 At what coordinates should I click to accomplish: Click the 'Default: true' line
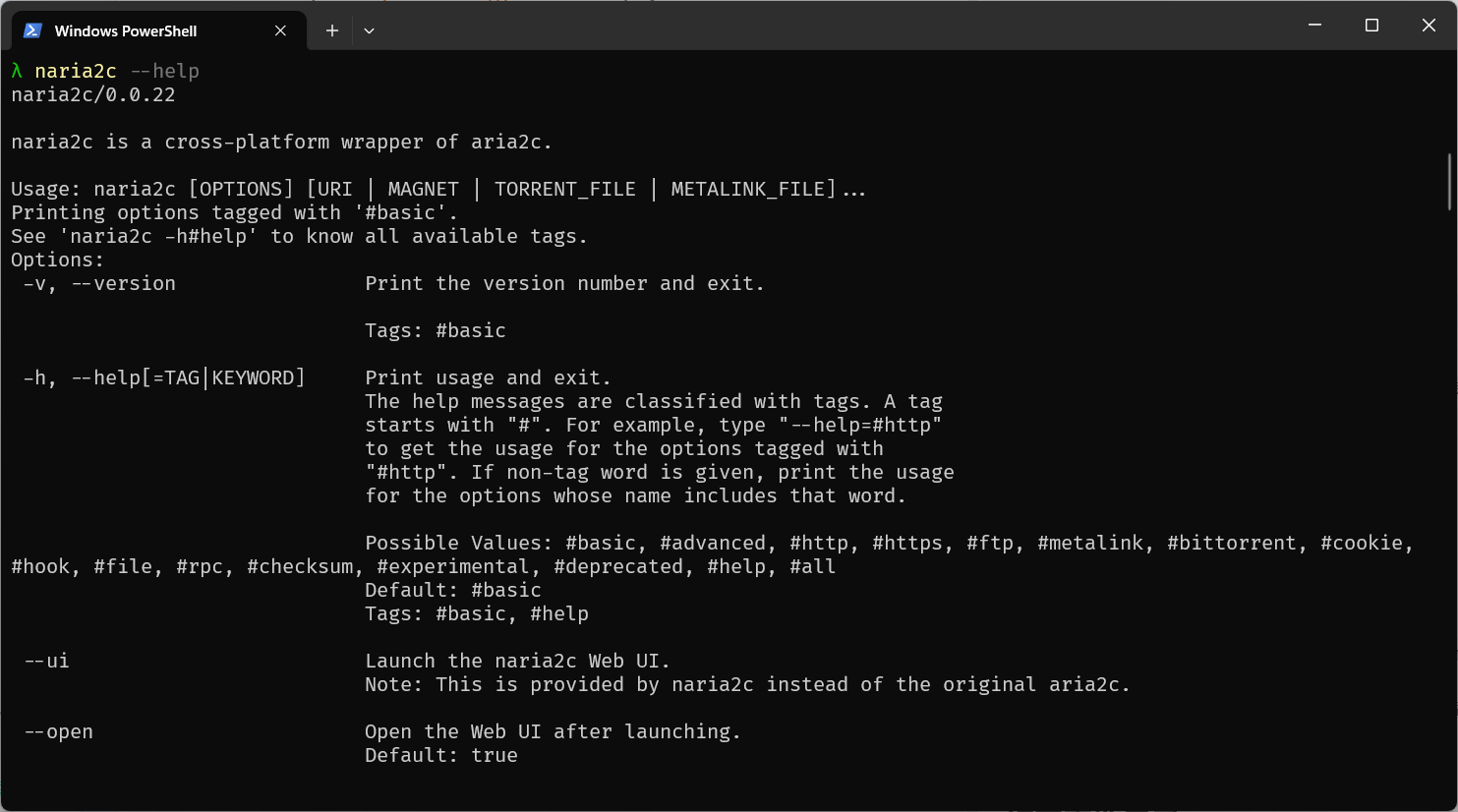click(441, 755)
